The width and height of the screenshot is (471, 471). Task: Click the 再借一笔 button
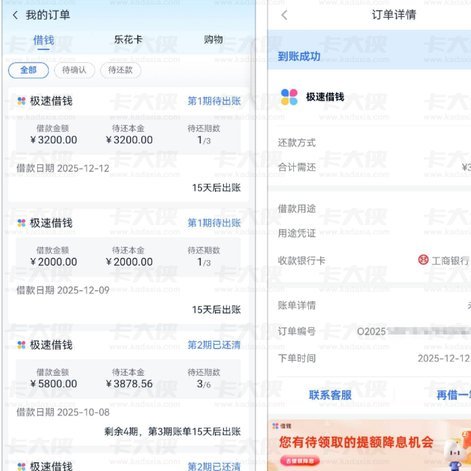[454, 395]
